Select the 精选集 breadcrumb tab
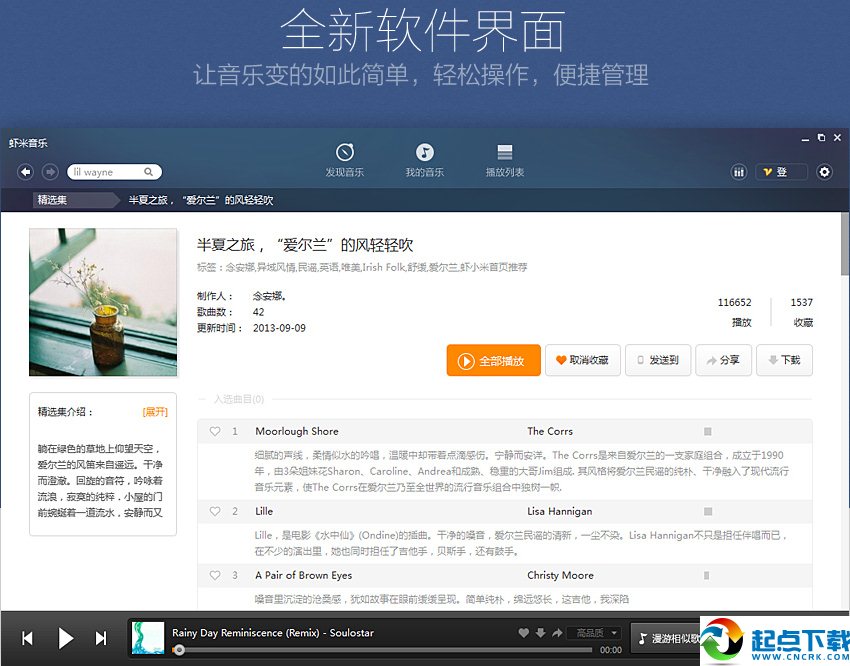Screen dimensions: 850x666 [x=52, y=200]
